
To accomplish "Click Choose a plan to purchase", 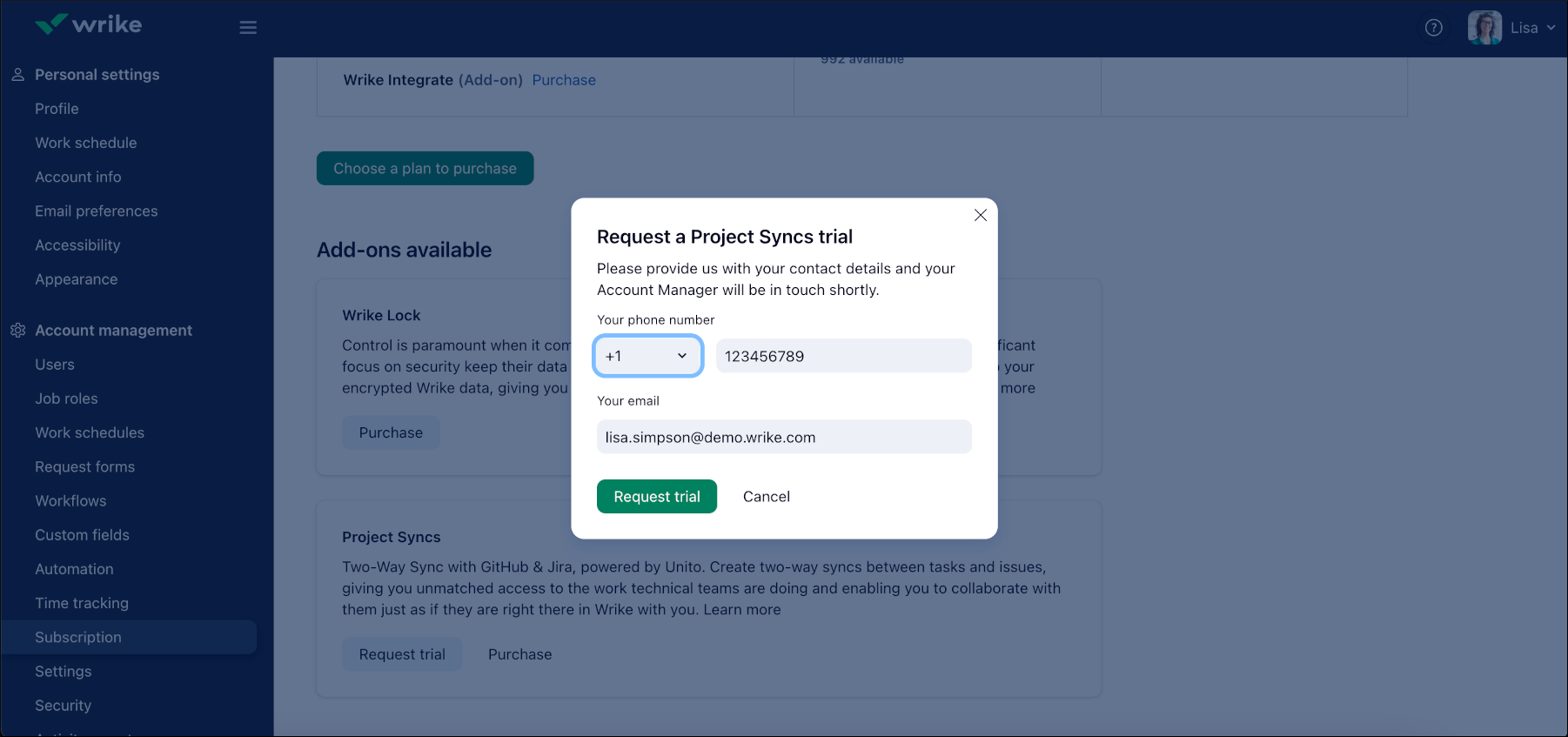I will tap(425, 169).
